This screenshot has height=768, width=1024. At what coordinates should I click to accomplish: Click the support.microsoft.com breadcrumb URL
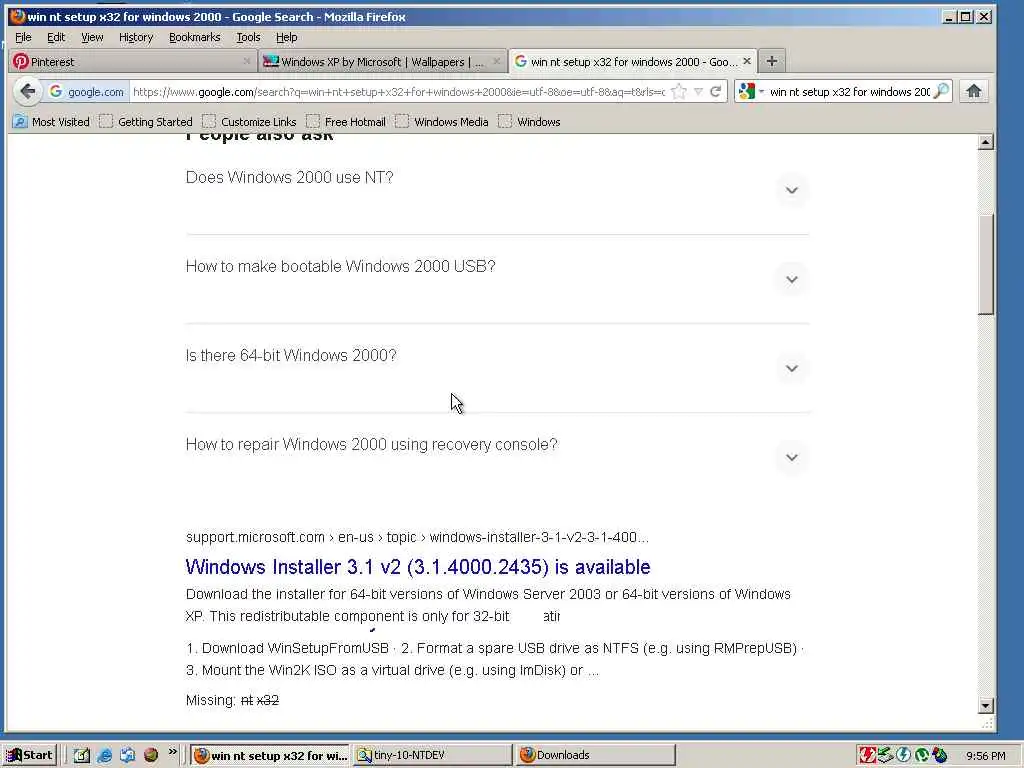point(417,537)
